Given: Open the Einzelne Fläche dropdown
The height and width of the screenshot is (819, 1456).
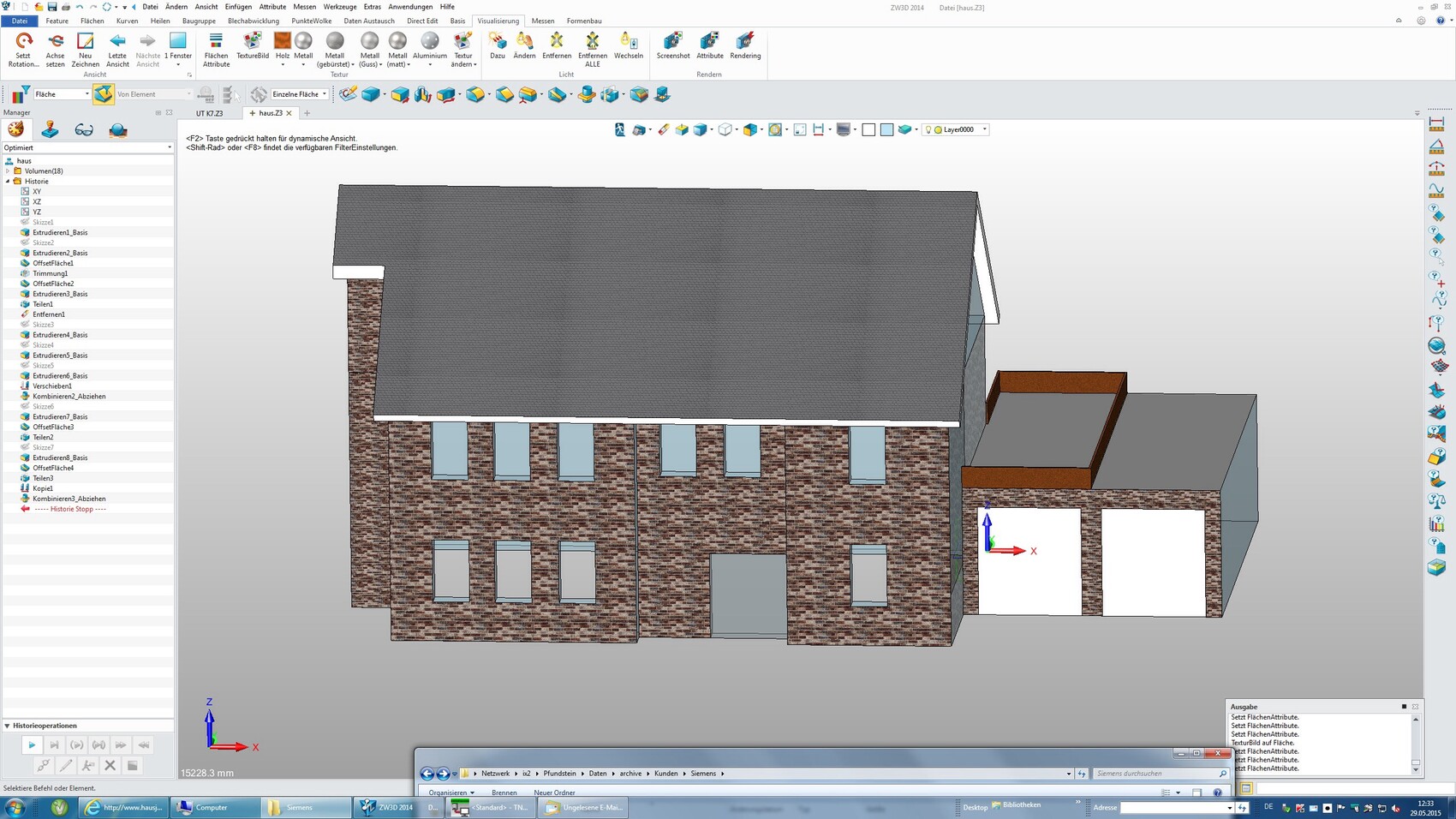Looking at the screenshot, I should point(324,94).
